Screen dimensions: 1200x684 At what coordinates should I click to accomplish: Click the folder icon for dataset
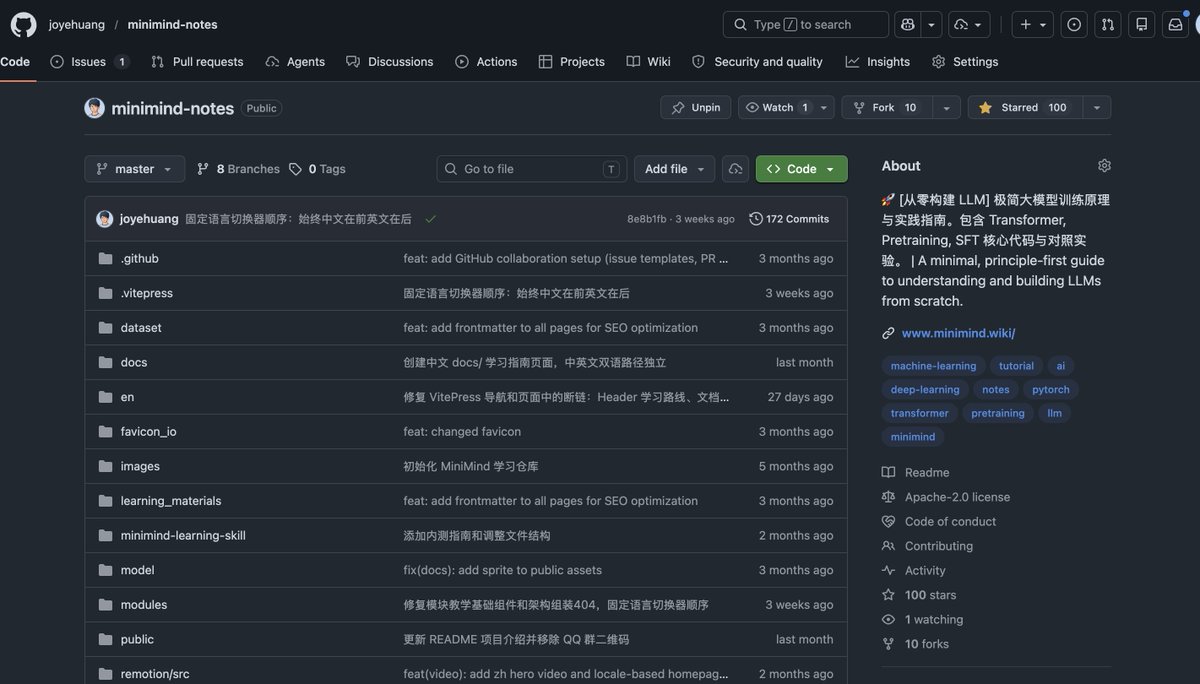click(105, 328)
